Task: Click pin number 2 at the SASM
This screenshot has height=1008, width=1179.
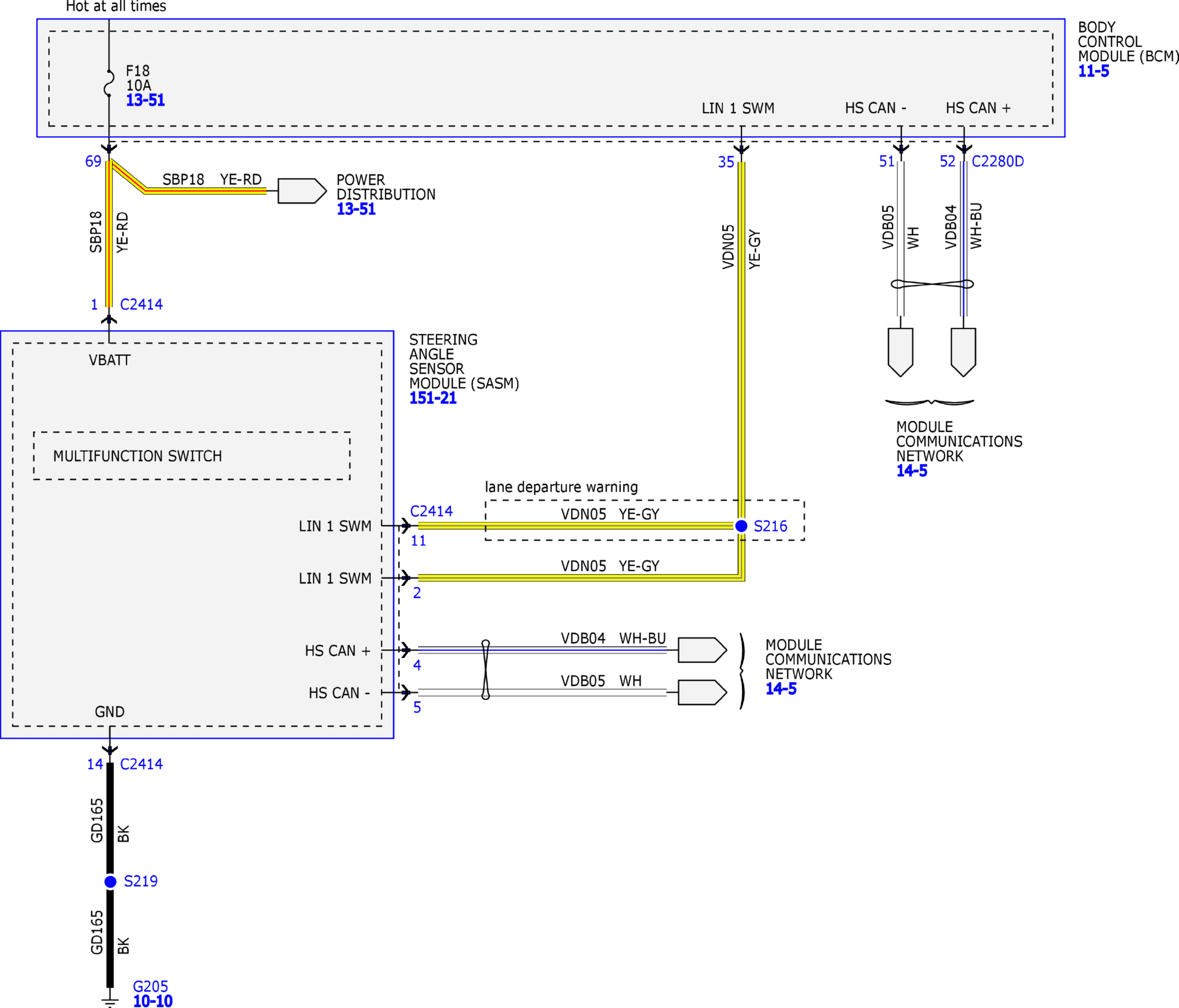Action: coord(417,592)
